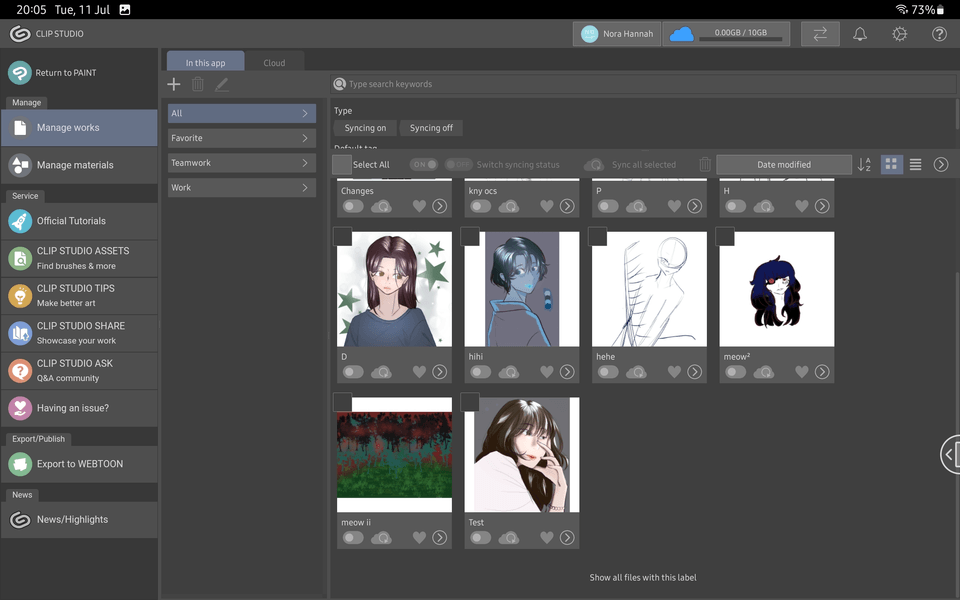
Task: Favorite the work named meow²
Action: click(x=801, y=372)
